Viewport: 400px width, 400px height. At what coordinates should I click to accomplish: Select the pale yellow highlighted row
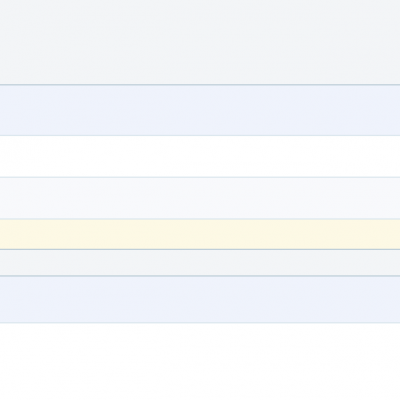click(x=200, y=234)
